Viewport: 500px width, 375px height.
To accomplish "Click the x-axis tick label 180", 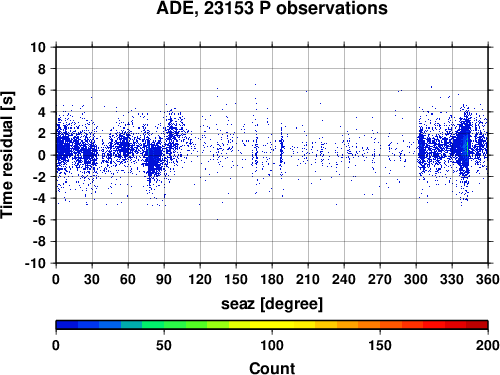I will (x=272, y=279).
